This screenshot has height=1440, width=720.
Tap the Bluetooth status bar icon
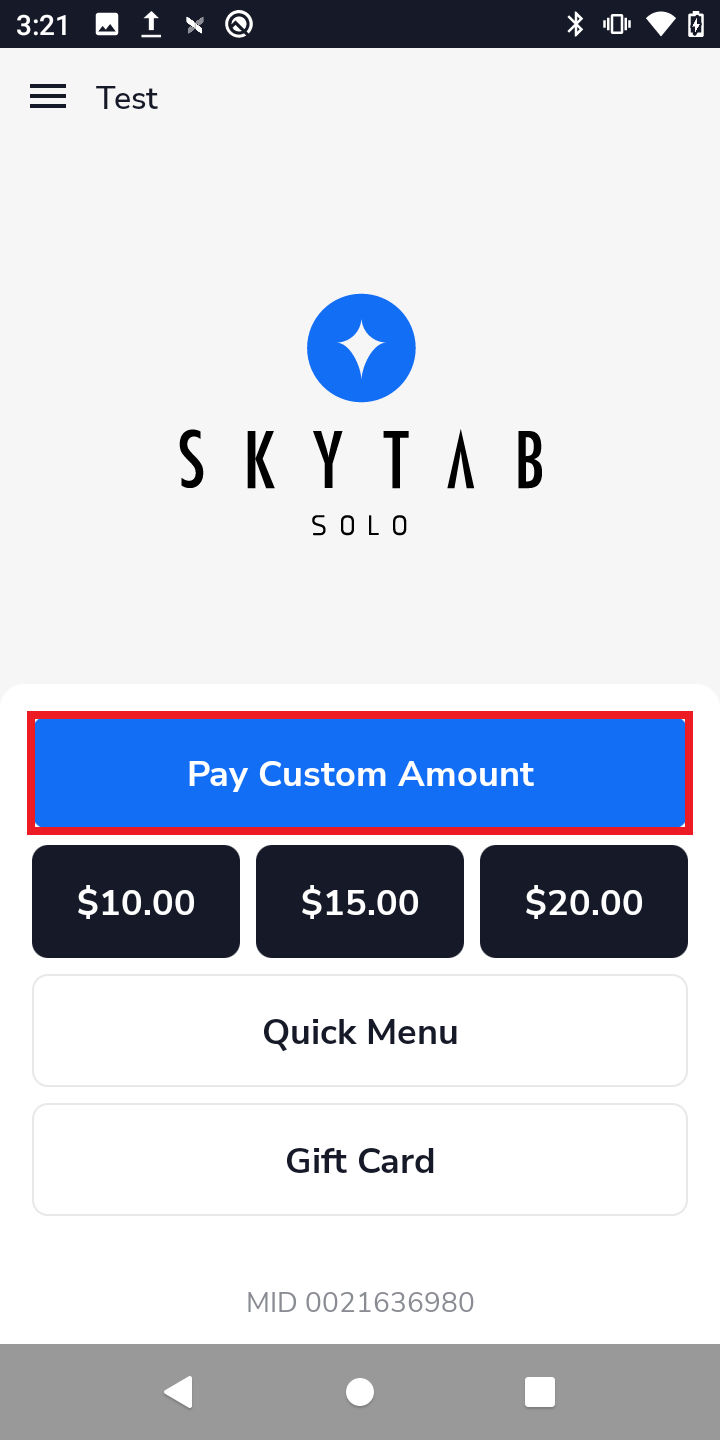click(575, 24)
